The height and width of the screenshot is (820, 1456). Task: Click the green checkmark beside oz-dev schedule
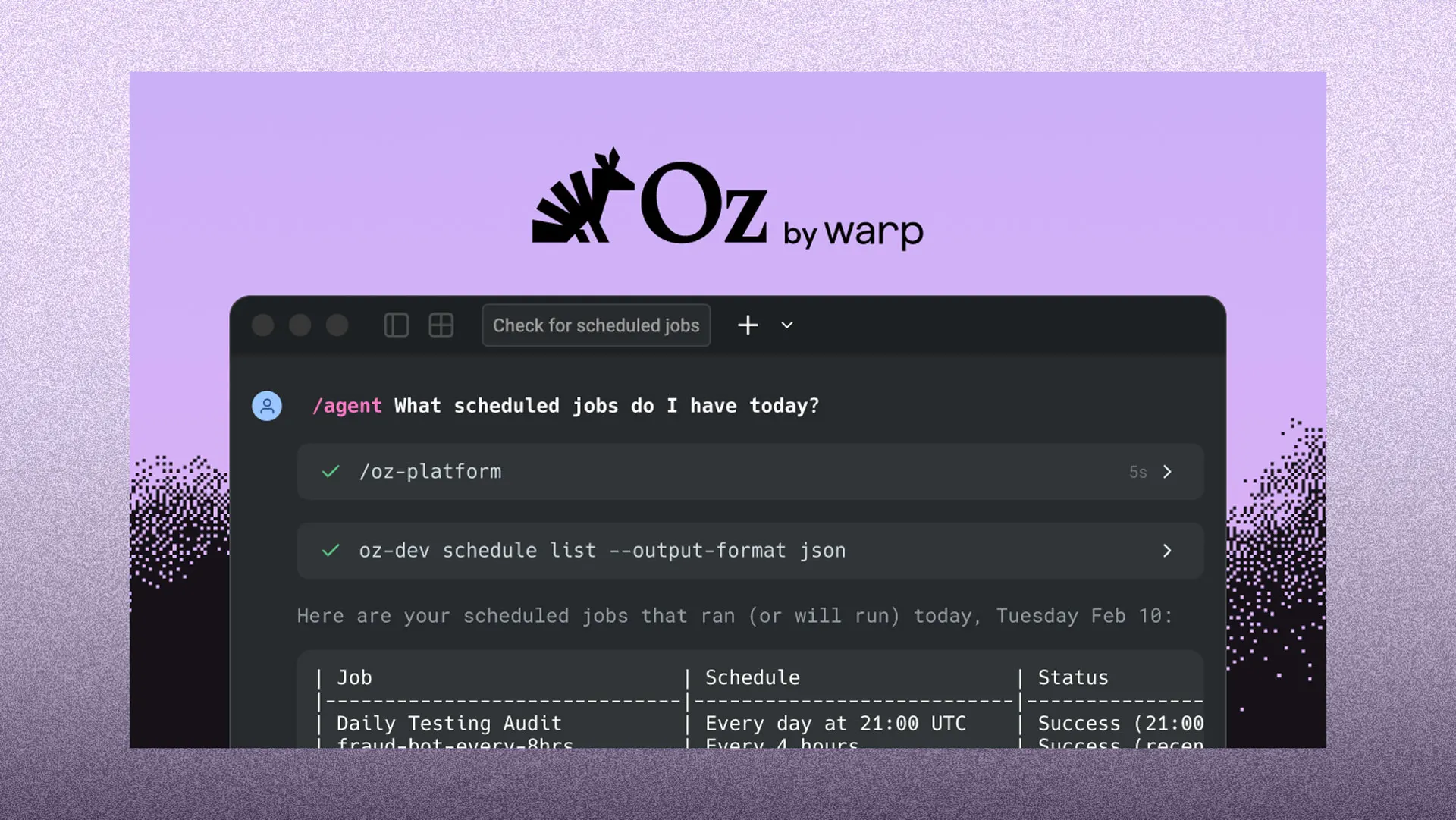coord(331,551)
